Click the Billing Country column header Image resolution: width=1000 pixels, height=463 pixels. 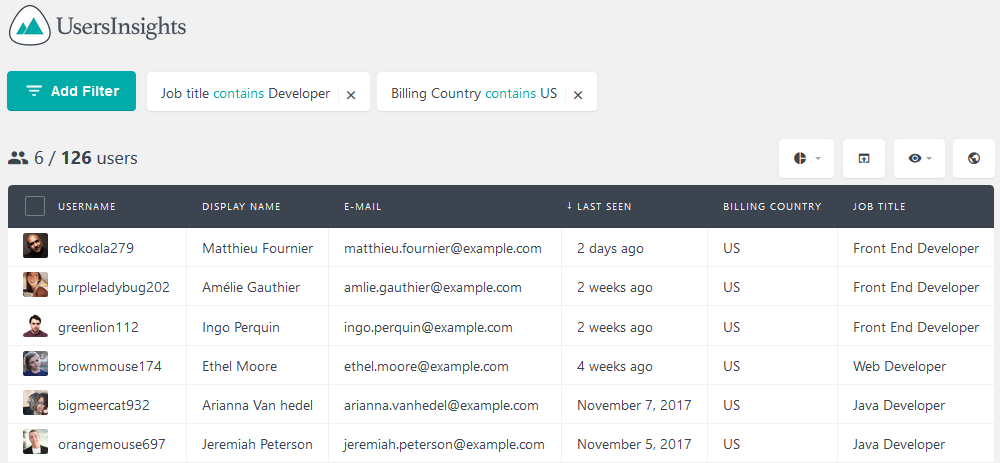pyautogui.click(x=772, y=207)
